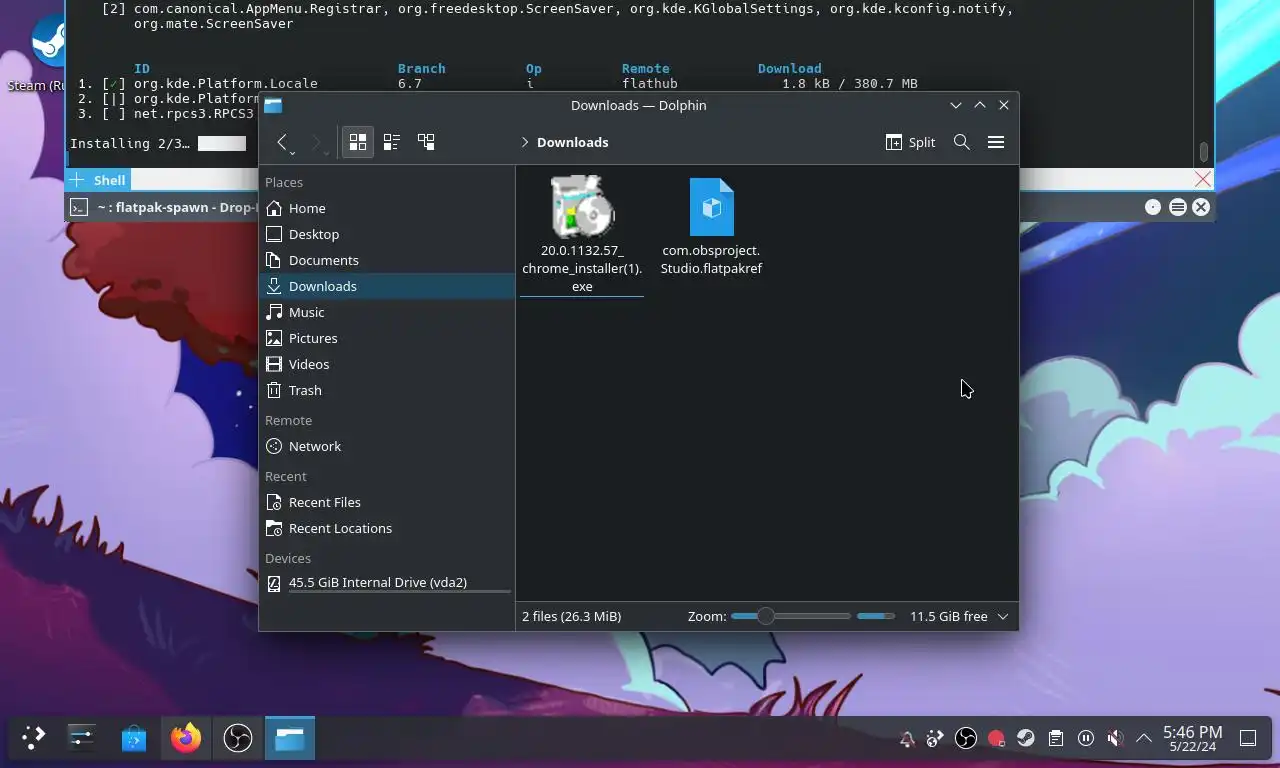Switch to Details tree view mode
The image size is (1280, 768).
click(426, 142)
